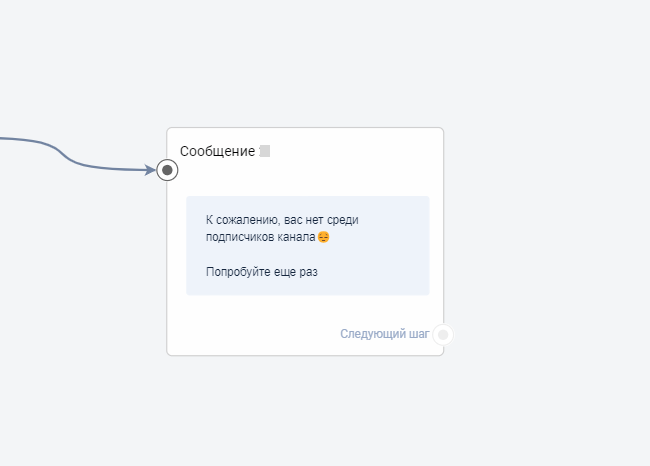Click the word "канала" in the message
Viewport: 650px width, 466px height.
click(296, 237)
